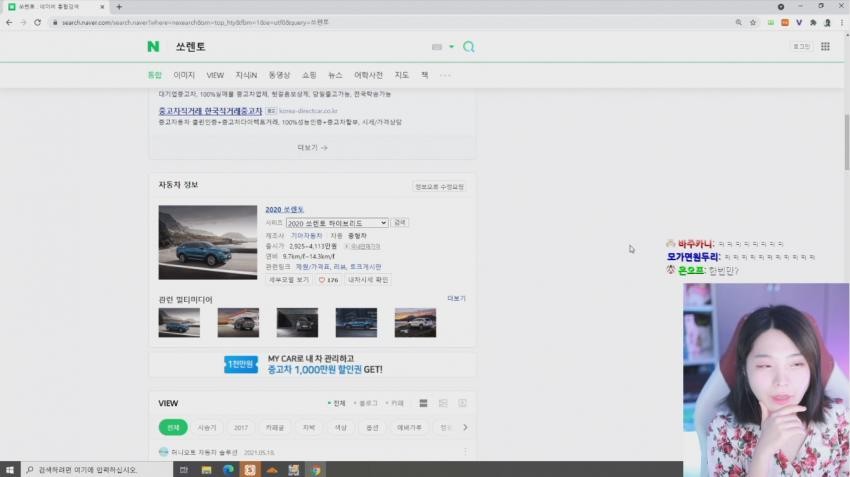Click 더보기 to show more ads
This screenshot has height=477, width=850.
[312, 147]
